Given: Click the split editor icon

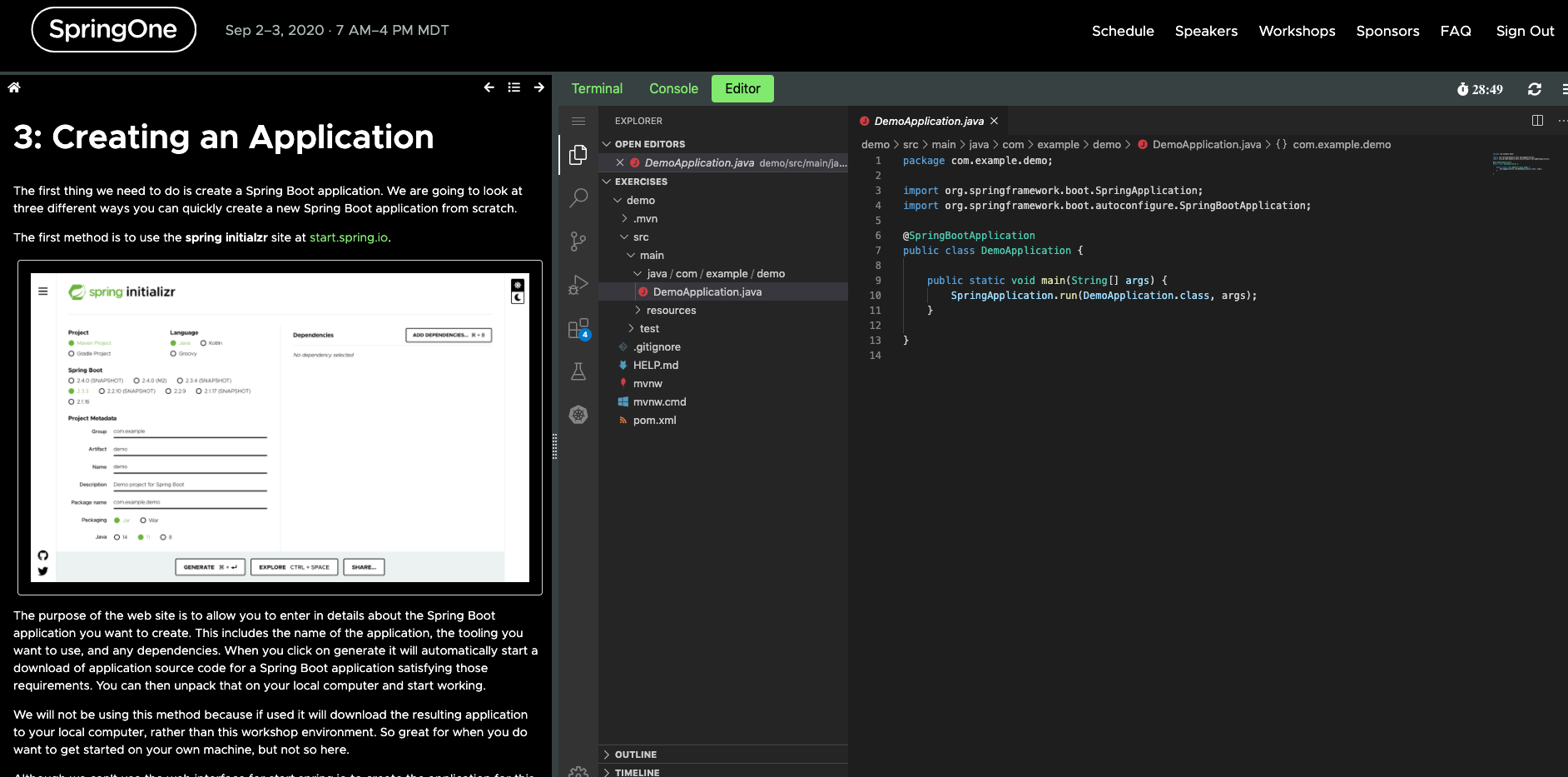Looking at the screenshot, I should click(1537, 121).
